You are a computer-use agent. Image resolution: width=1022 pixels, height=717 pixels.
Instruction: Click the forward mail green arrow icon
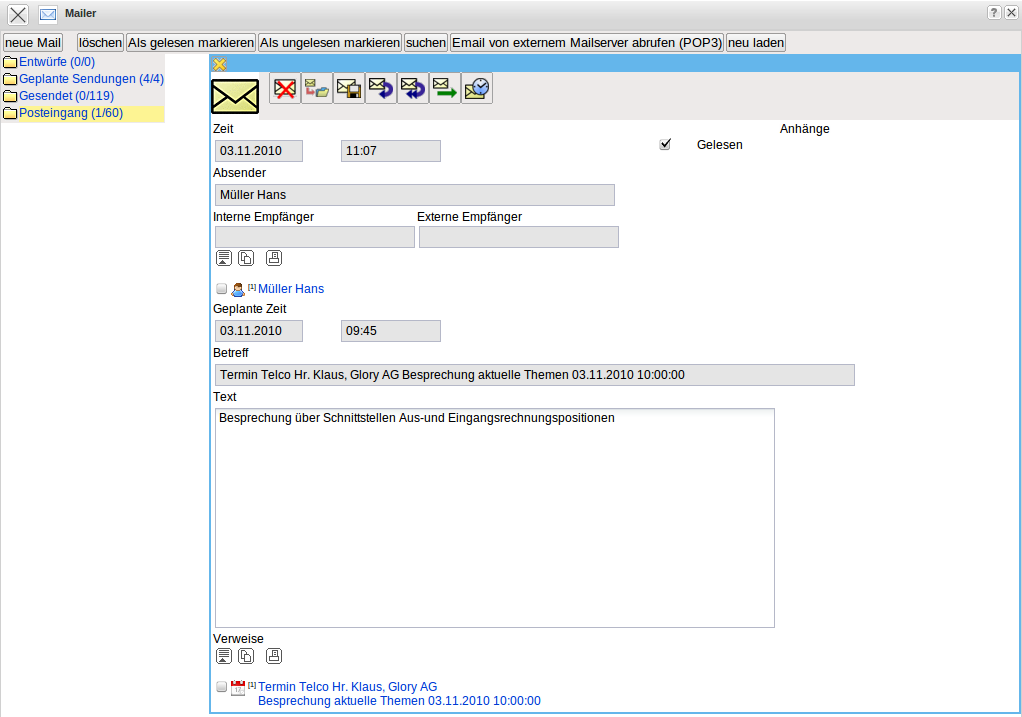click(445, 88)
